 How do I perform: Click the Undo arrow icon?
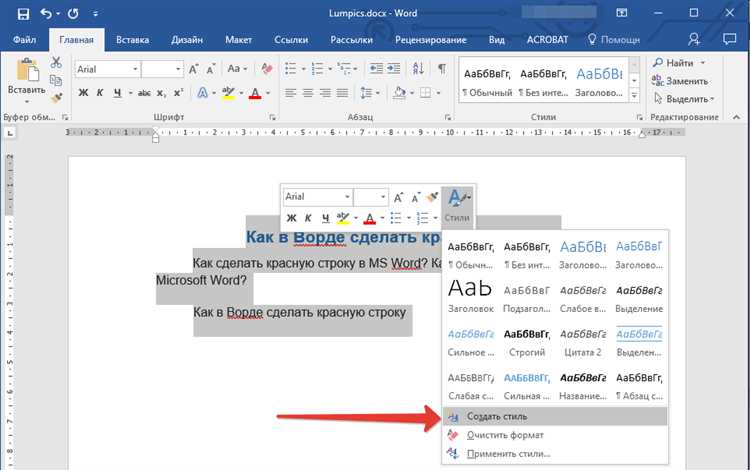(x=46, y=14)
